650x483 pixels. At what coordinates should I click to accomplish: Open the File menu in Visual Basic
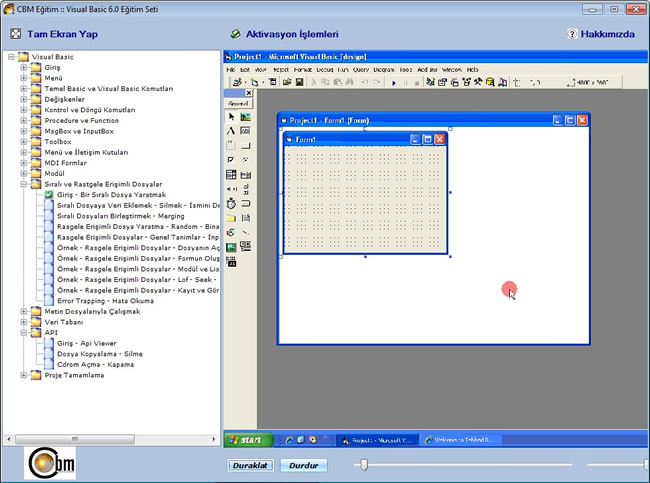click(x=231, y=70)
